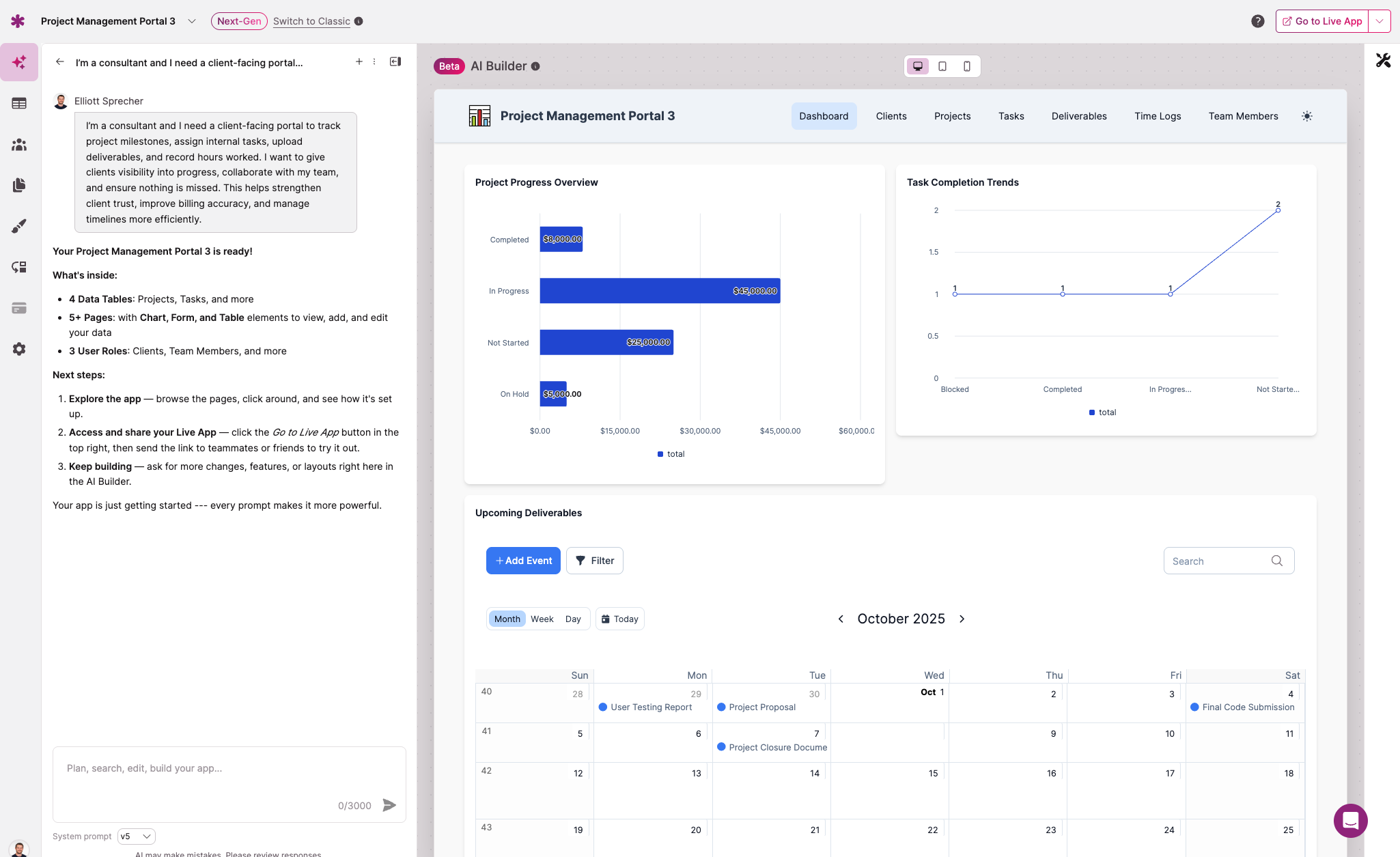Open the theme brush sidebar icon
This screenshot has width=1400, height=857.
[19, 226]
